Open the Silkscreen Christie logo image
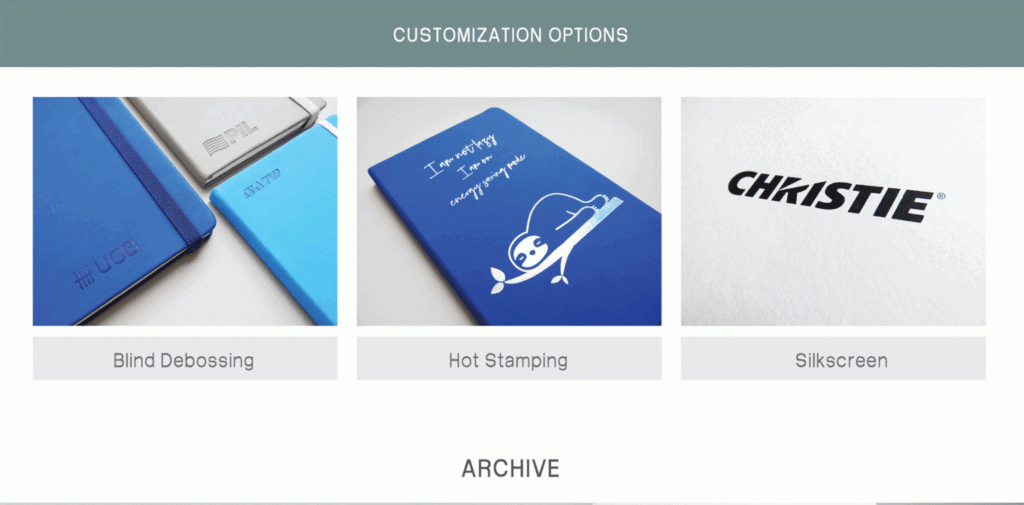 click(833, 211)
